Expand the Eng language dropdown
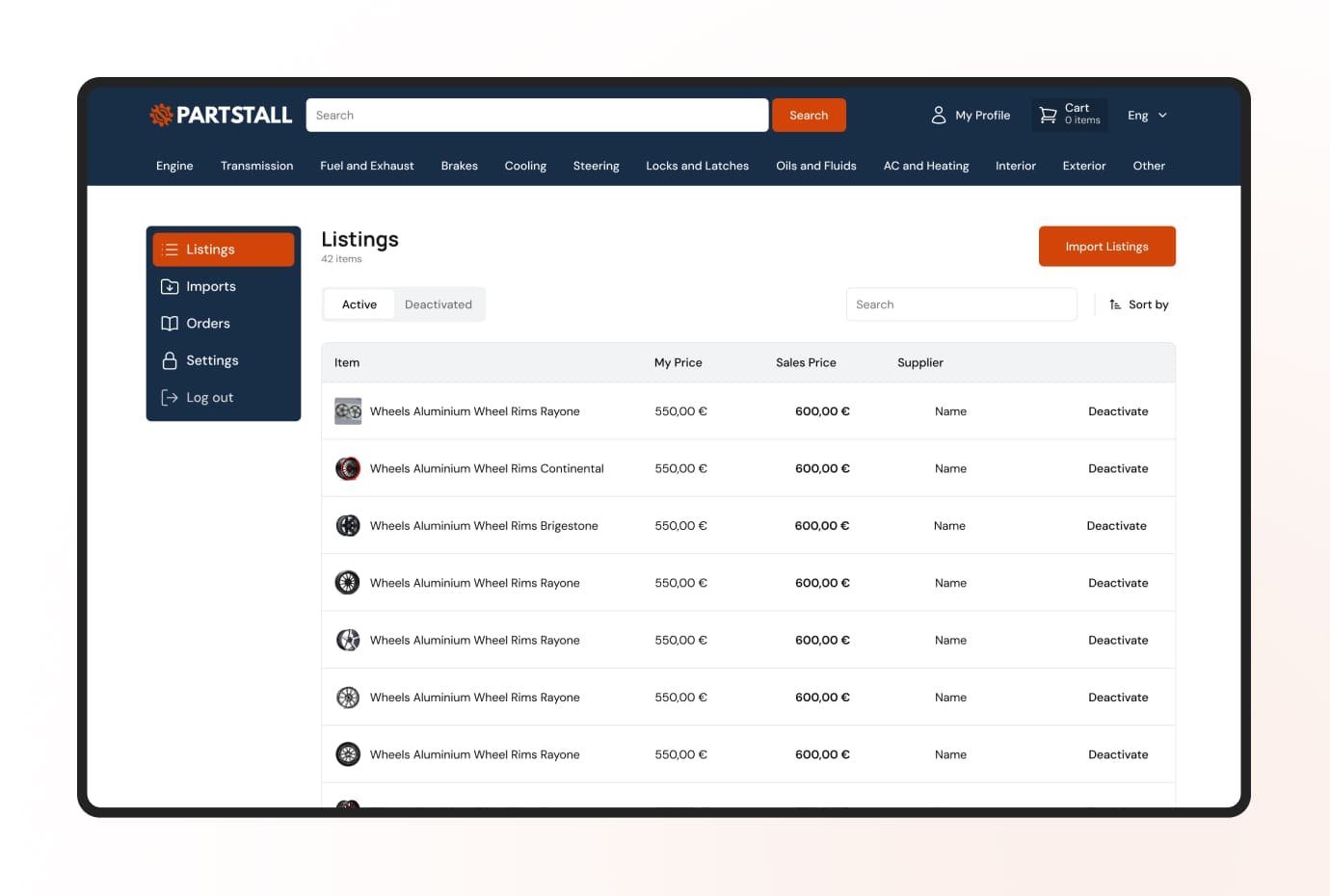Image resolution: width=1330 pixels, height=896 pixels. [1148, 116]
